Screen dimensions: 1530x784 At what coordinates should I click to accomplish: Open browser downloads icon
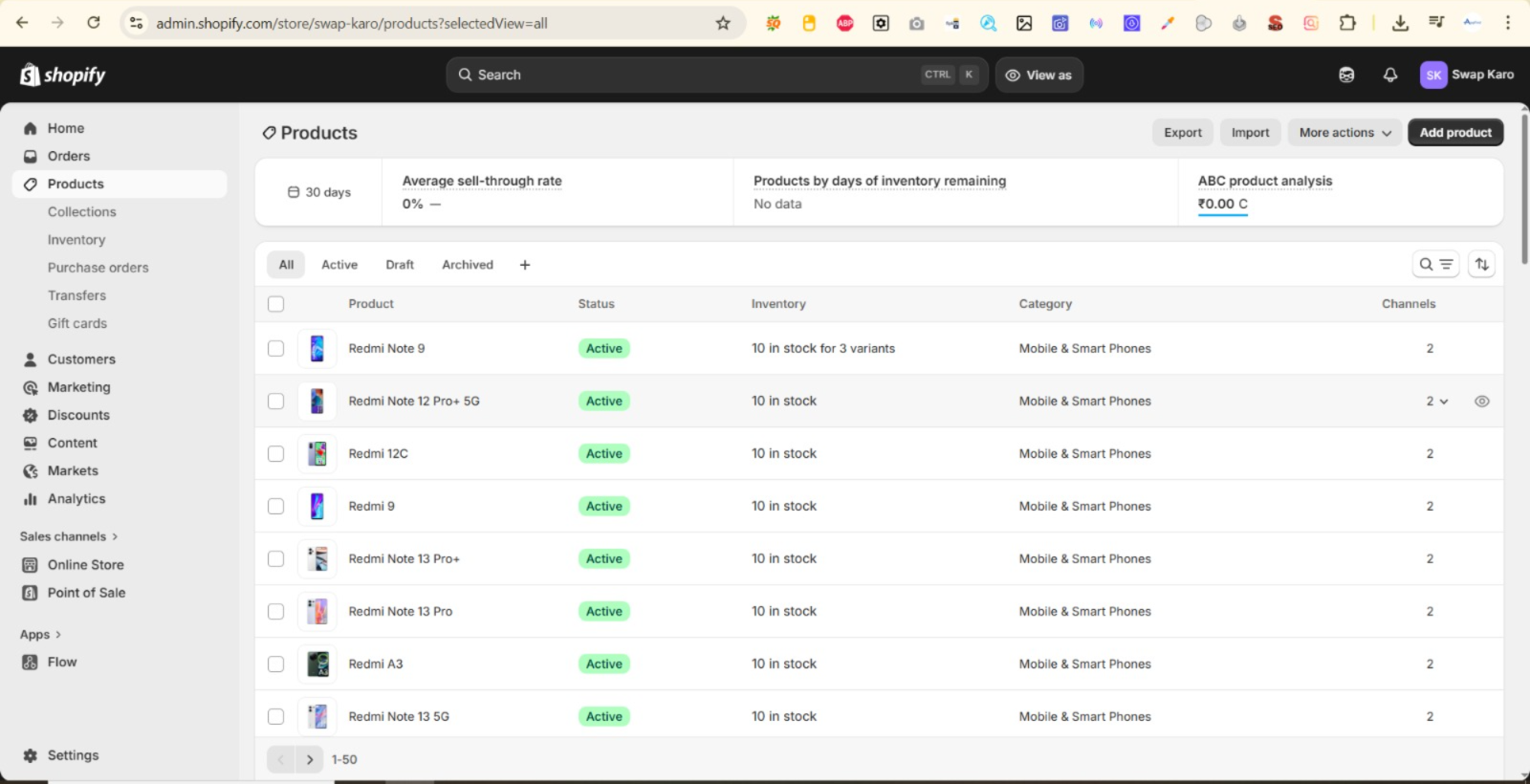point(1400,23)
